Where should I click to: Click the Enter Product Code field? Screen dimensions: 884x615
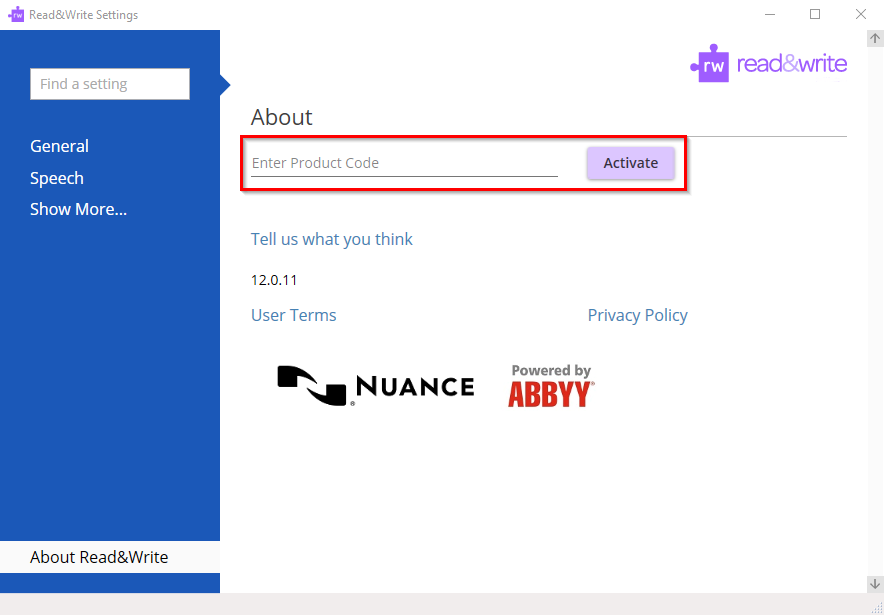404,163
